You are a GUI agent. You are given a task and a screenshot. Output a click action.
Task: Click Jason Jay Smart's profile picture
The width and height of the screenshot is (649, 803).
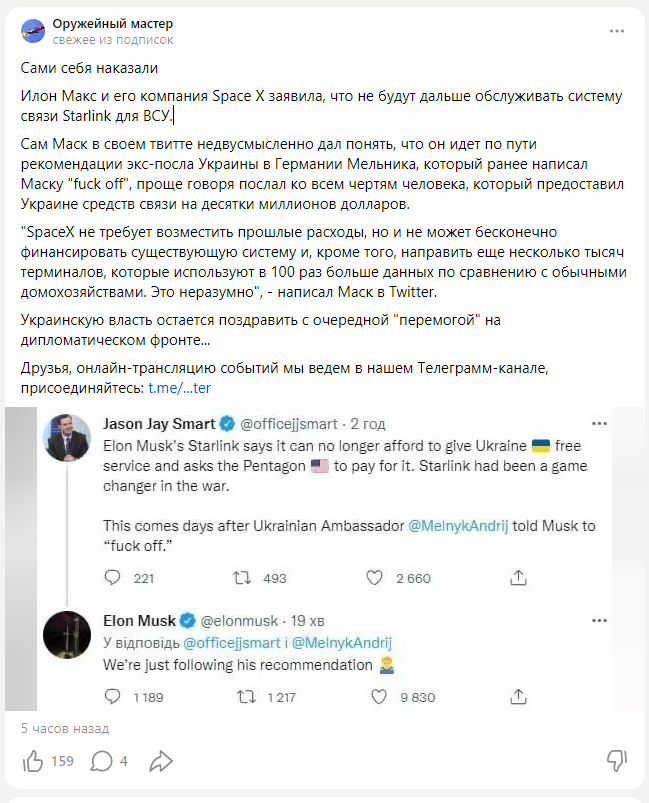click(69, 437)
